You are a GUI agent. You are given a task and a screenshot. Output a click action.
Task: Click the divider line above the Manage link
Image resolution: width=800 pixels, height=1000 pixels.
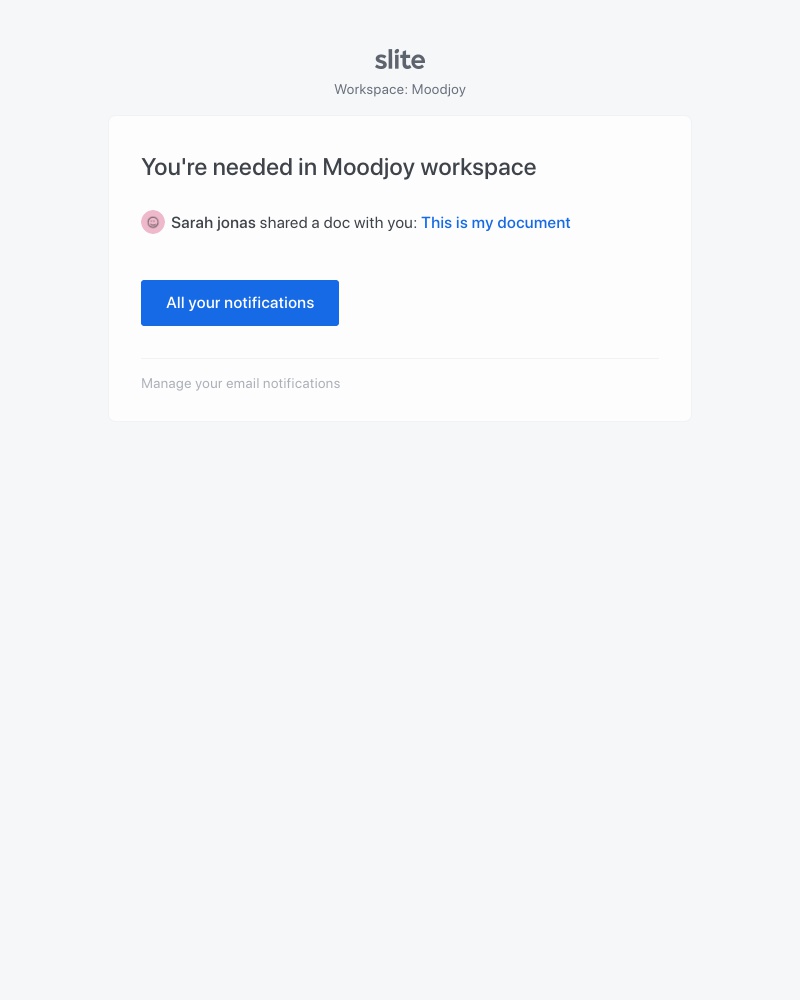pos(400,358)
